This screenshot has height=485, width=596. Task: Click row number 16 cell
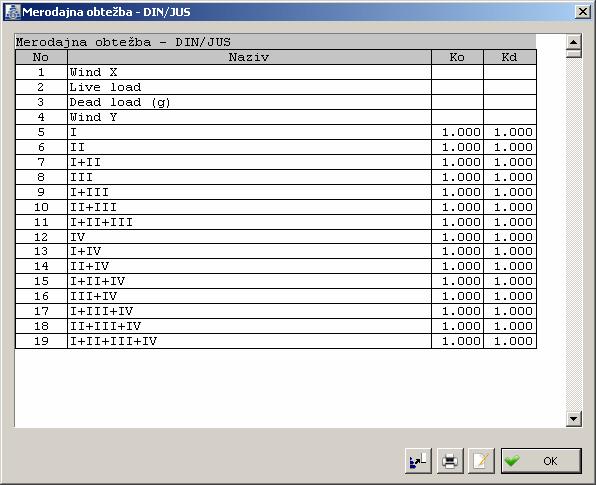click(x=41, y=296)
